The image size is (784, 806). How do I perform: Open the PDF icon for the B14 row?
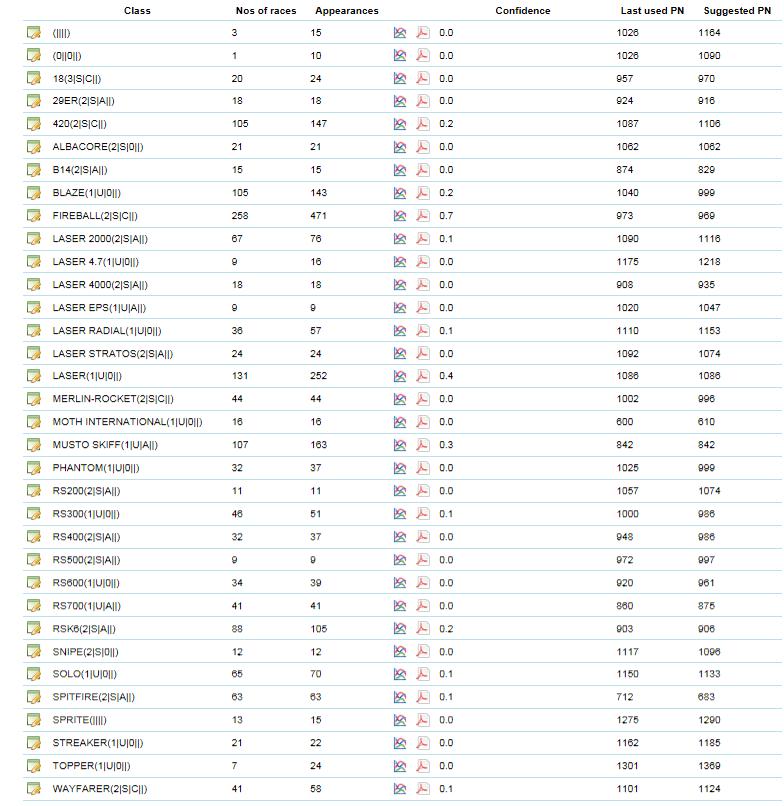[423, 170]
